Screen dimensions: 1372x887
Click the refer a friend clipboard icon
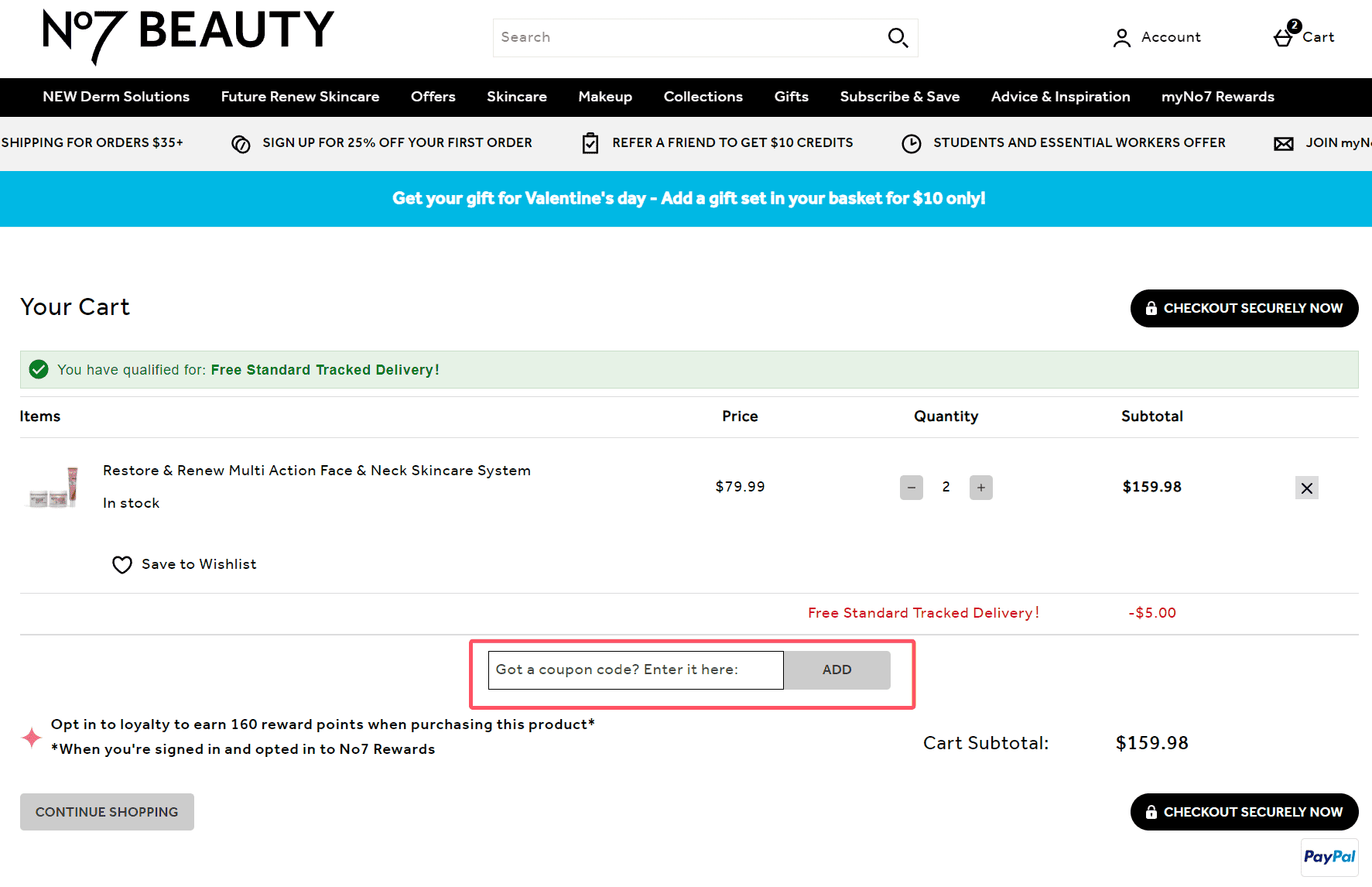point(590,143)
